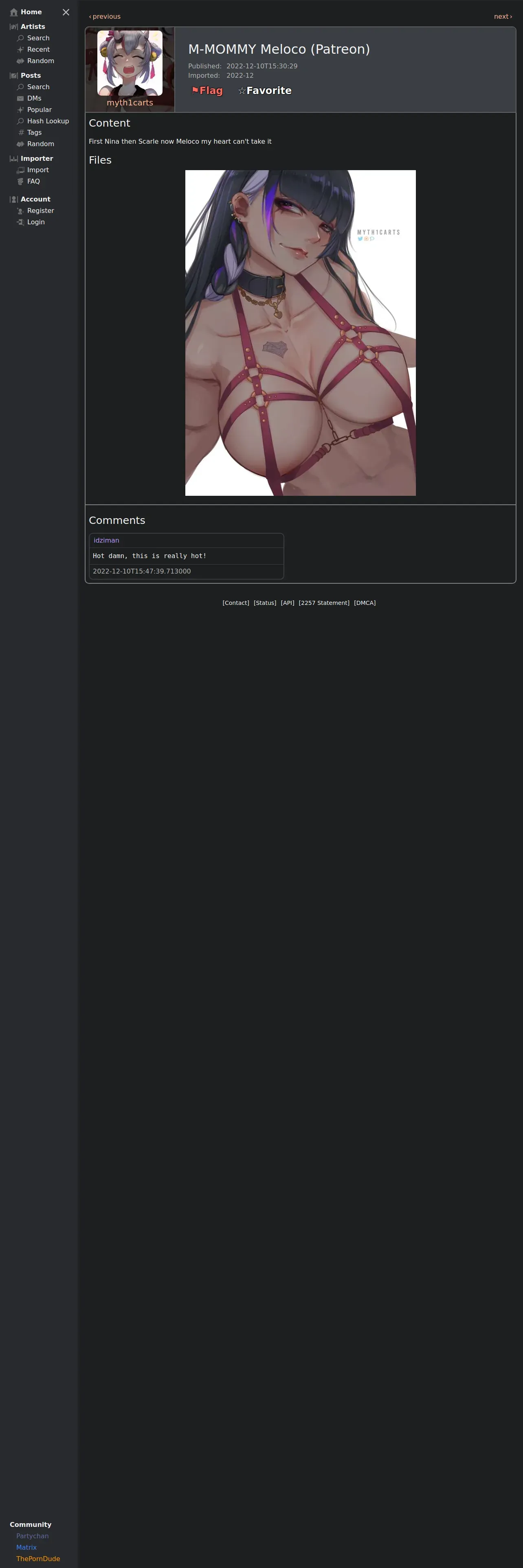Screen dimensions: 523x1568
Task: Click the register user icon
Action: (x=21, y=211)
